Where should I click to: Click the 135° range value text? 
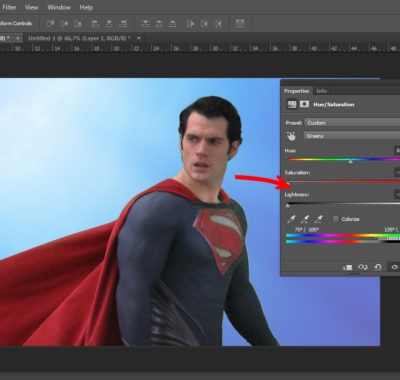click(391, 230)
